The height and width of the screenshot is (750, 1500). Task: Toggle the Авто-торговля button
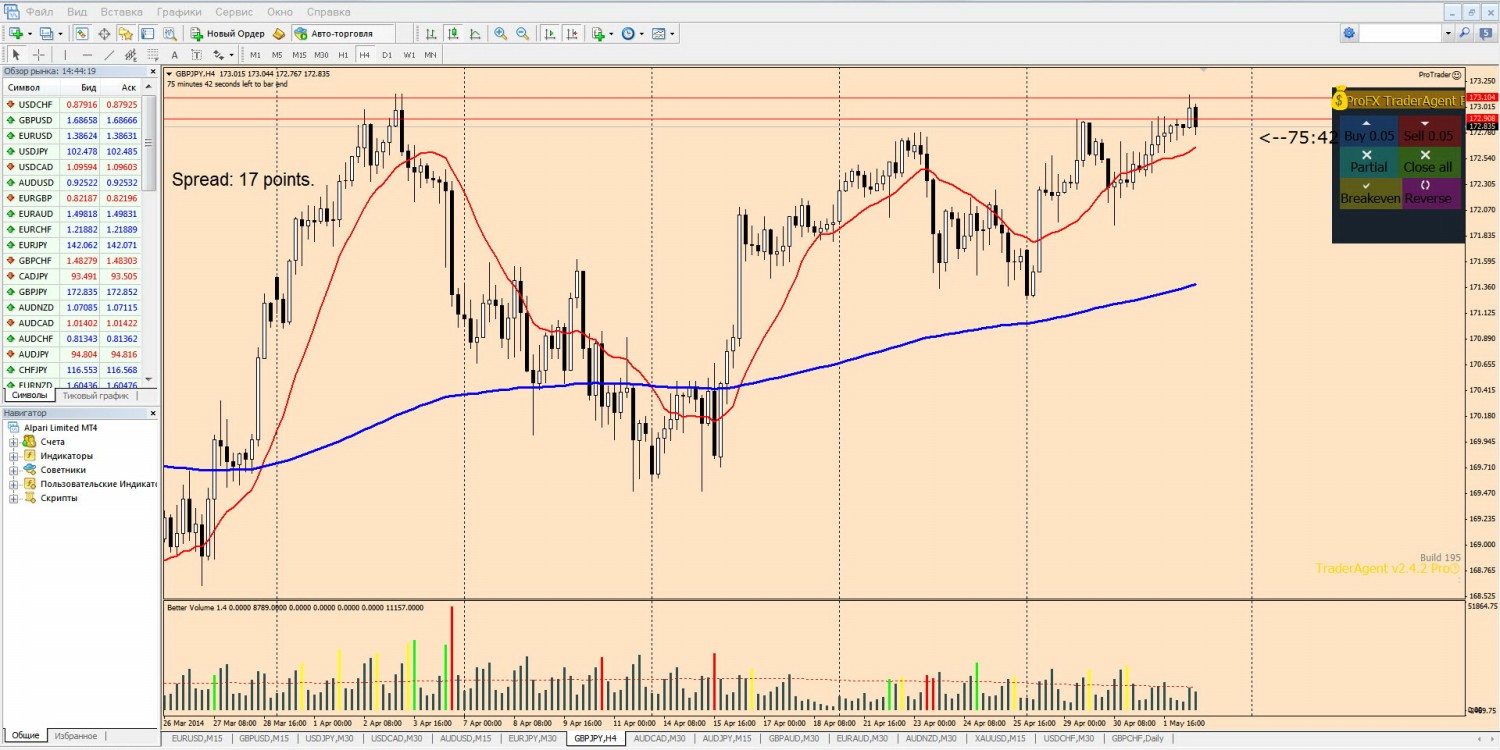(344, 33)
